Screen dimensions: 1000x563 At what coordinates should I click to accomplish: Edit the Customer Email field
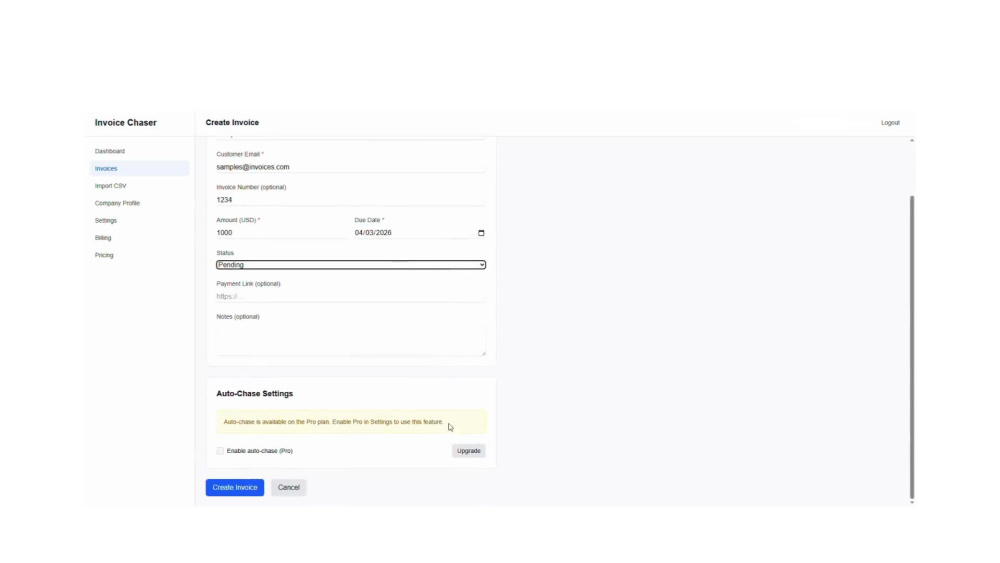click(x=350, y=167)
